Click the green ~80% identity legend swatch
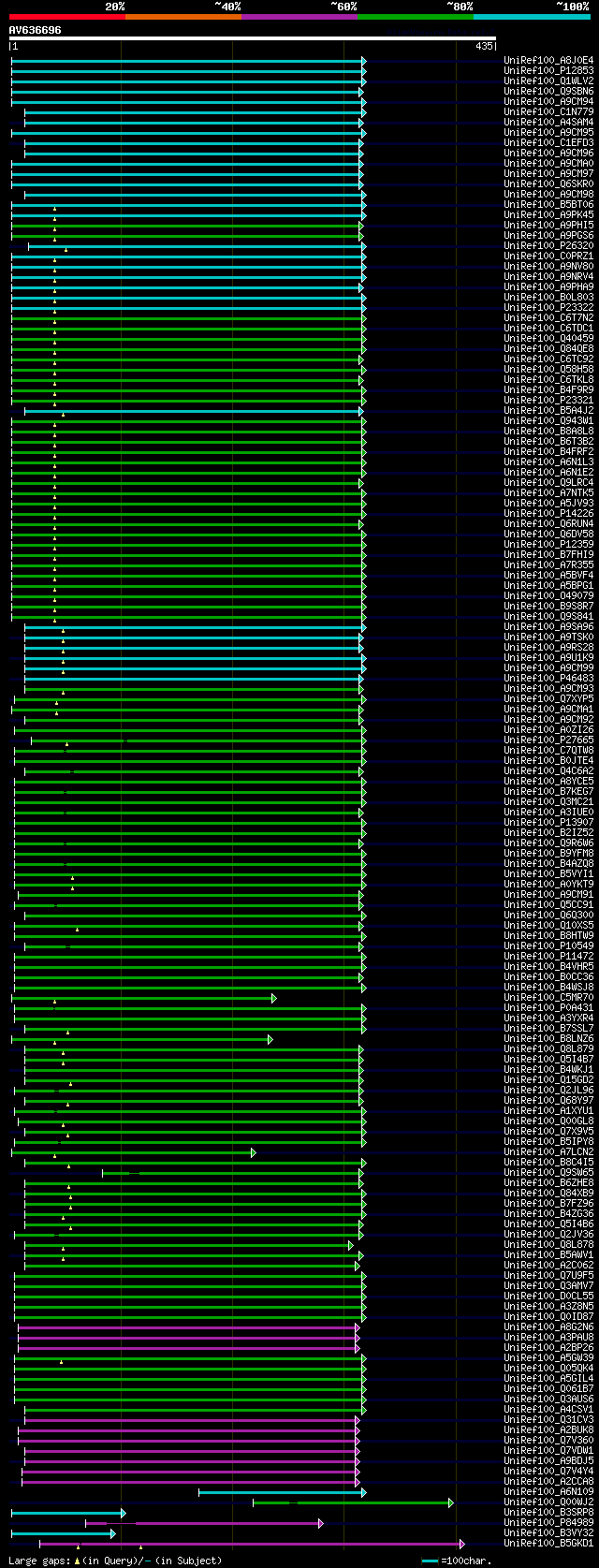Image resolution: width=599 pixels, height=1568 pixels. click(x=415, y=17)
